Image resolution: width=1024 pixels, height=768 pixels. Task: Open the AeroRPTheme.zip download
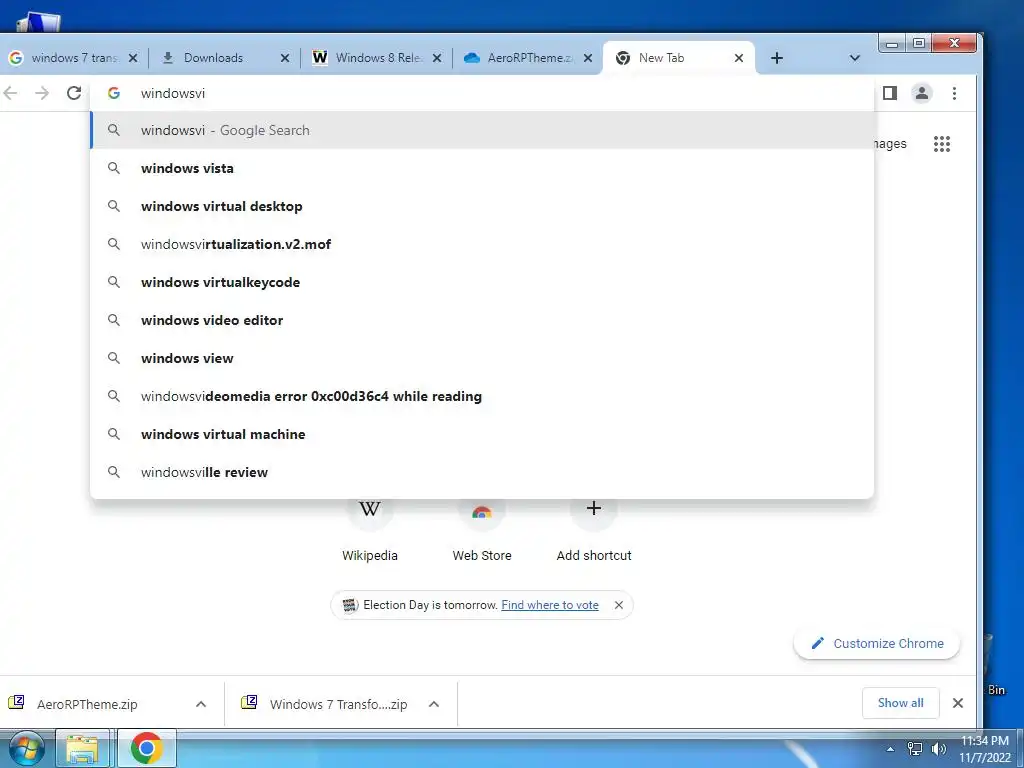coord(88,704)
